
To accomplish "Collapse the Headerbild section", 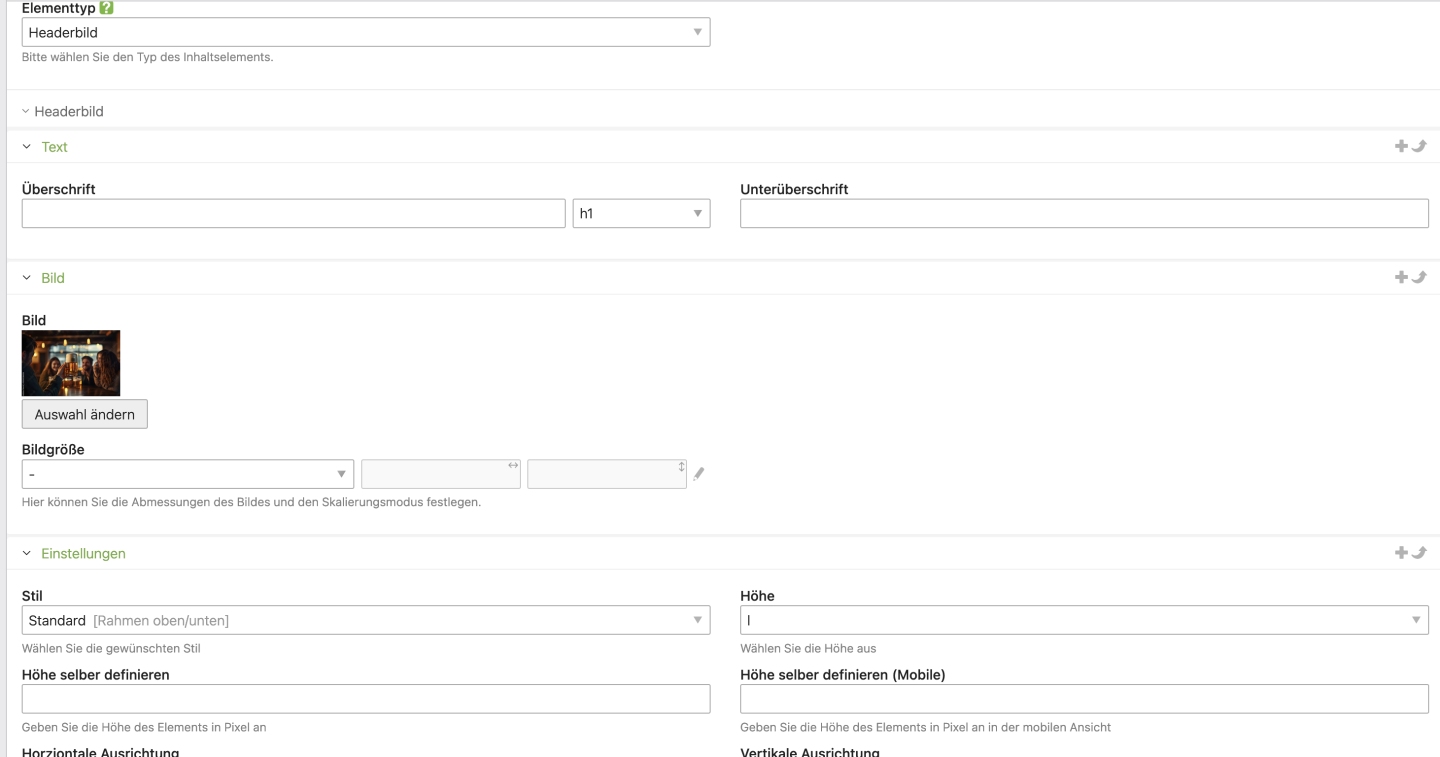I will [63, 112].
